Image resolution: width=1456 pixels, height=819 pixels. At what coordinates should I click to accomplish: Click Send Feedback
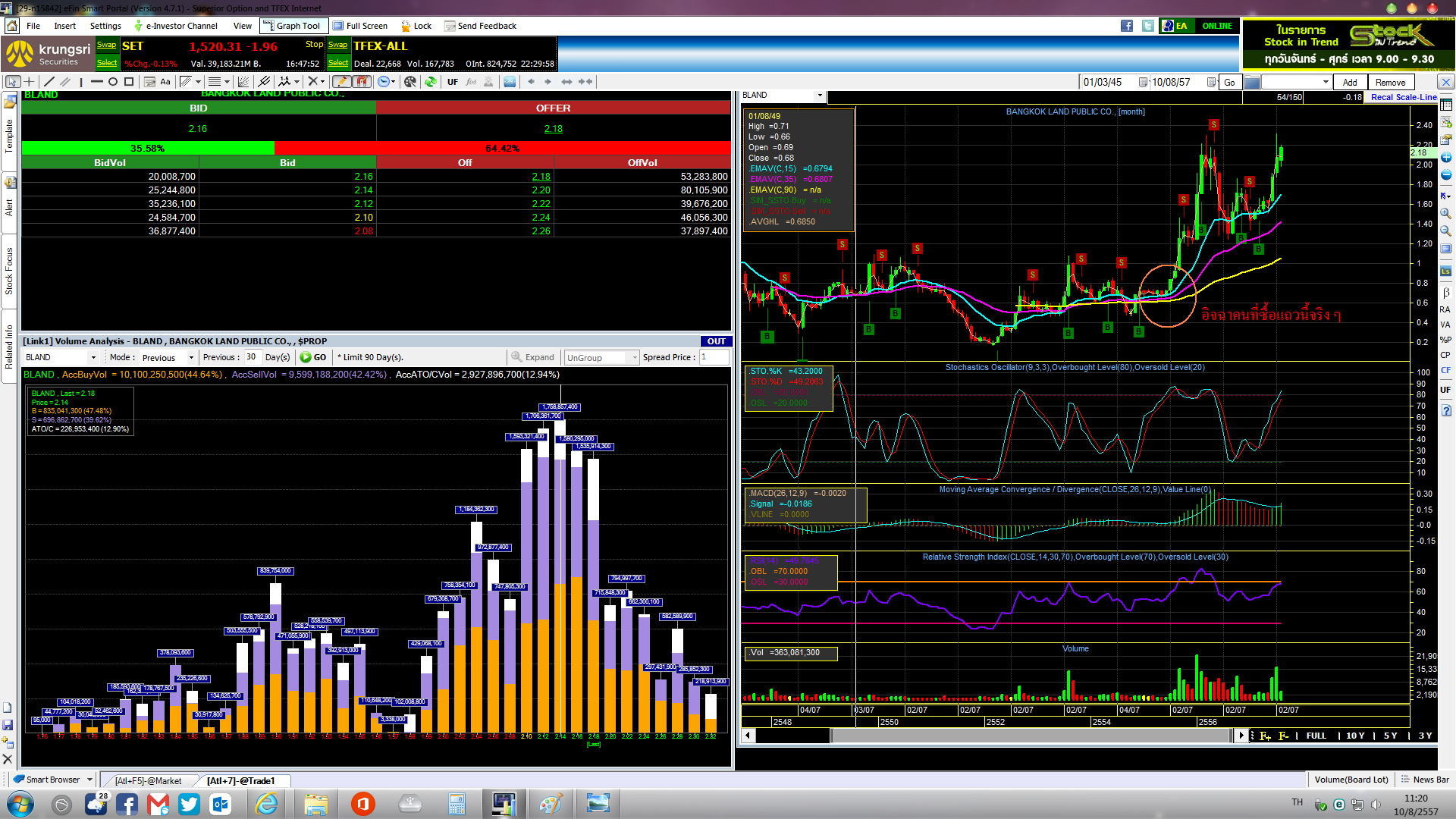point(481,26)
